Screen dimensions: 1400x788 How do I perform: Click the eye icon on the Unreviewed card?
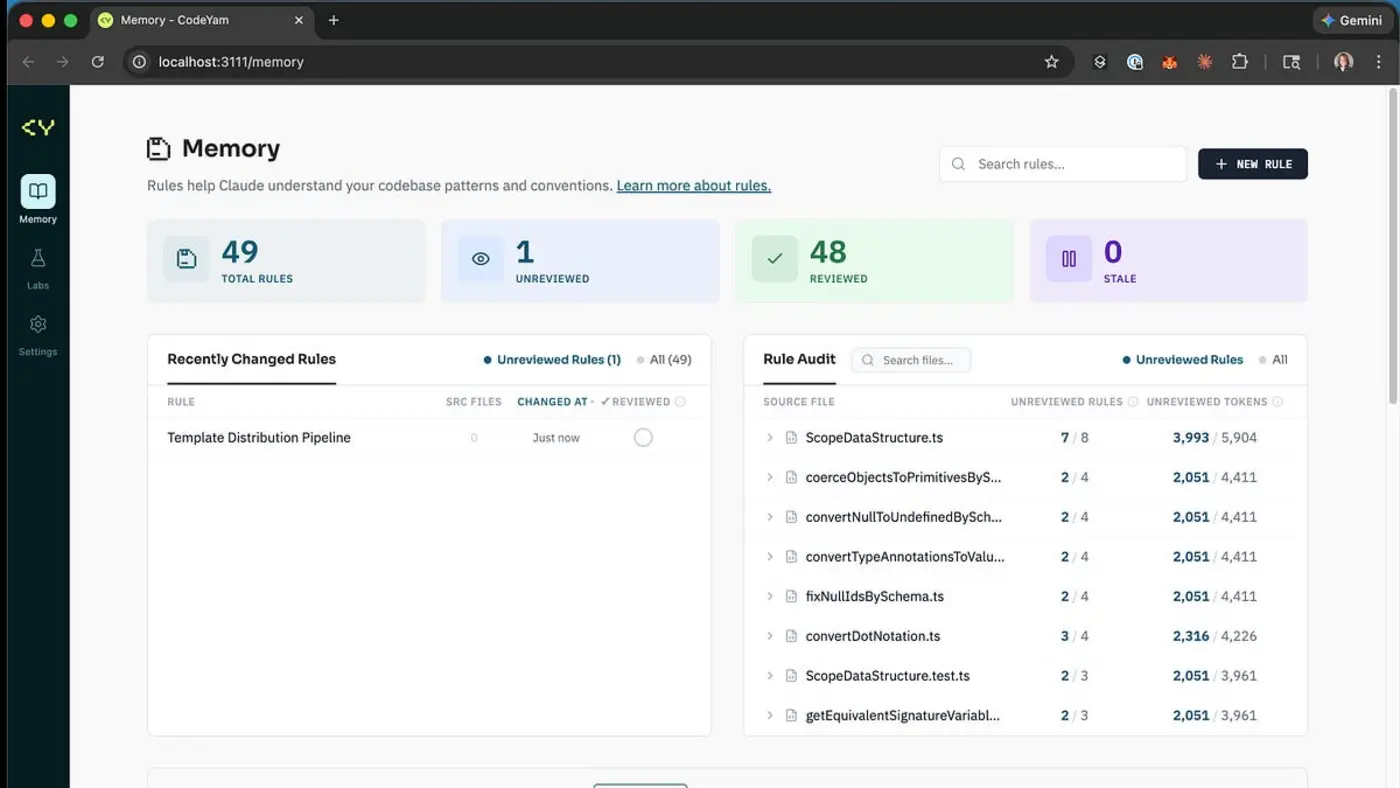coord(480,258)
